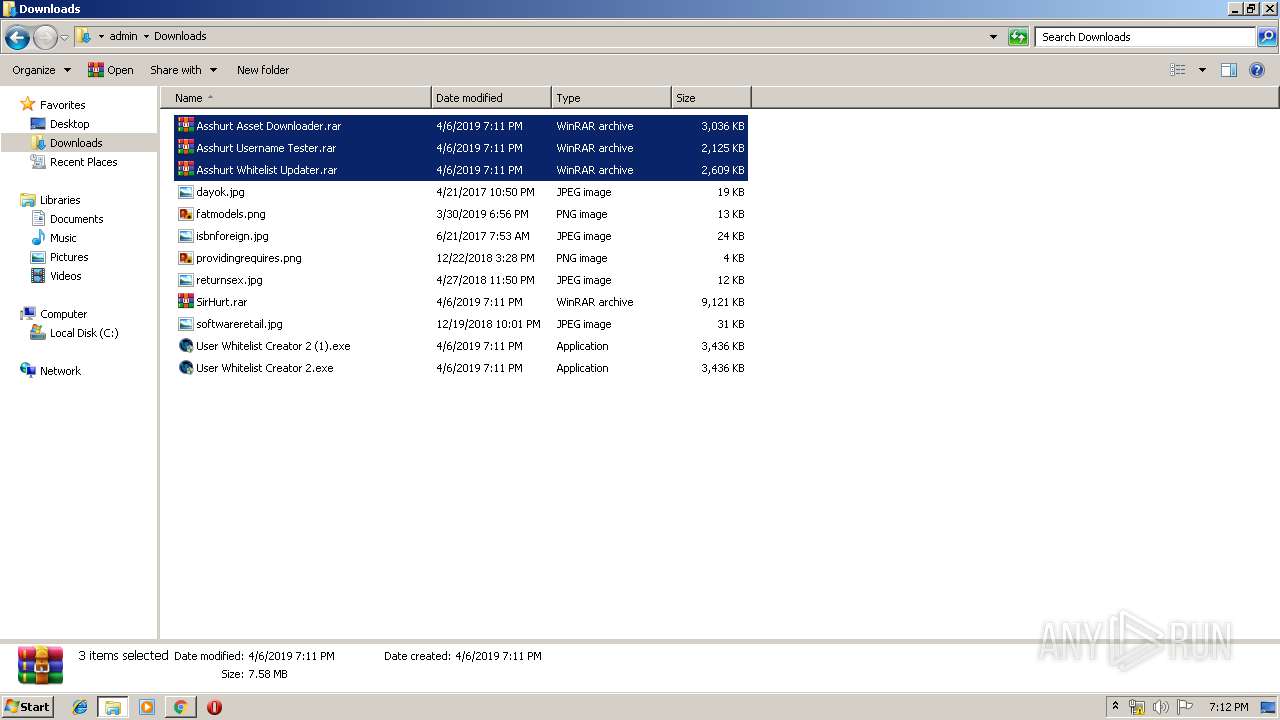Open Google Chrome from taskbar
The width and height of the screenshot is (1280, 720).
(180, 707)
